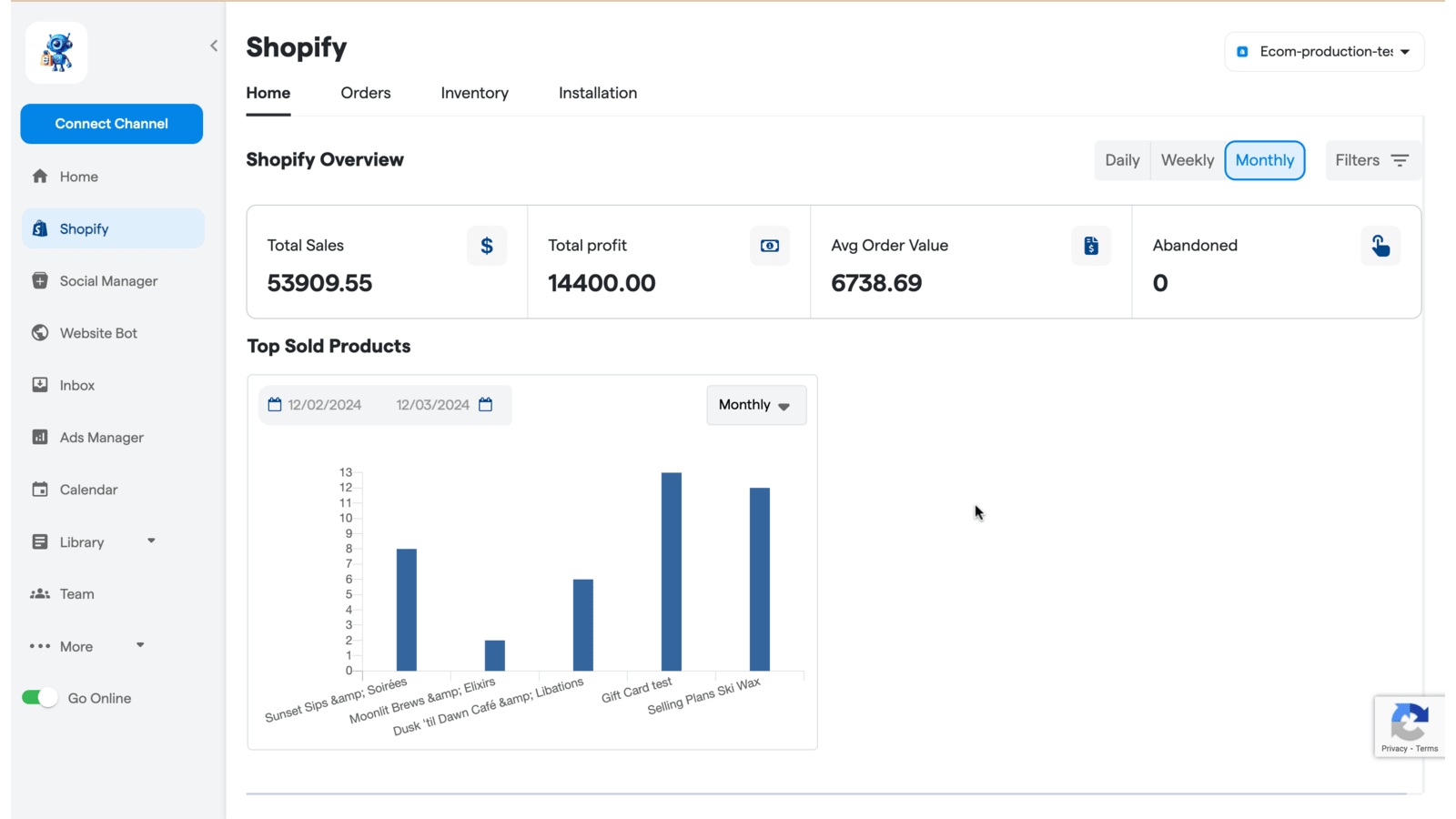The width and height of the screenshot is (1456, 819).
Task: Click the Gift Card test bar in chart
Action: 672,571
